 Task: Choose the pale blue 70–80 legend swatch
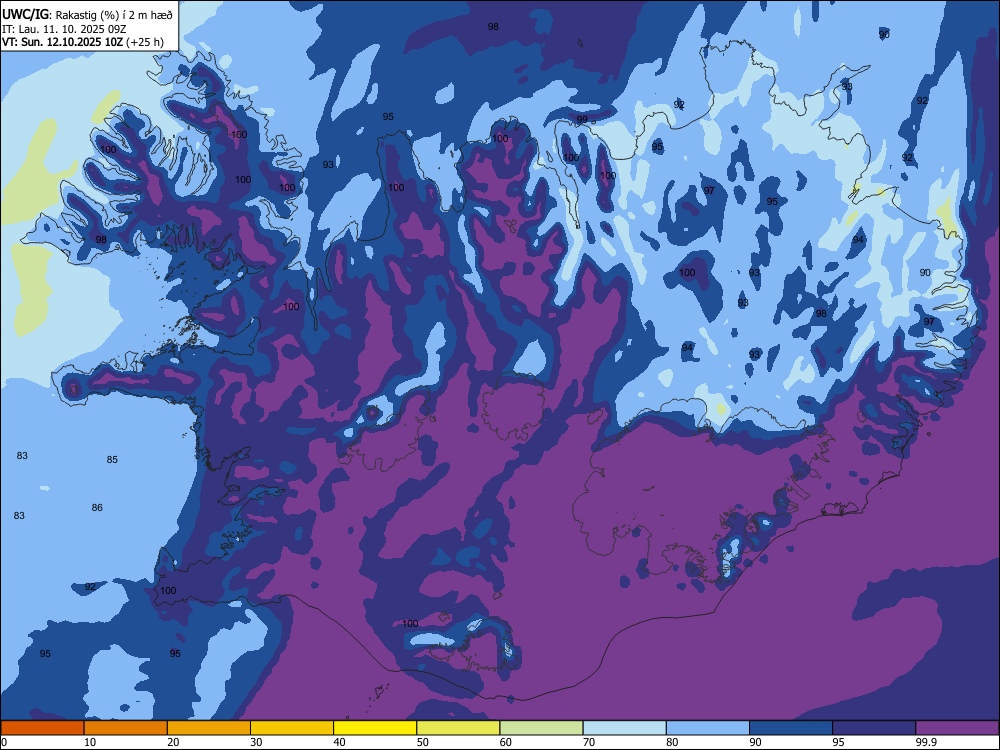pos(624,728)
